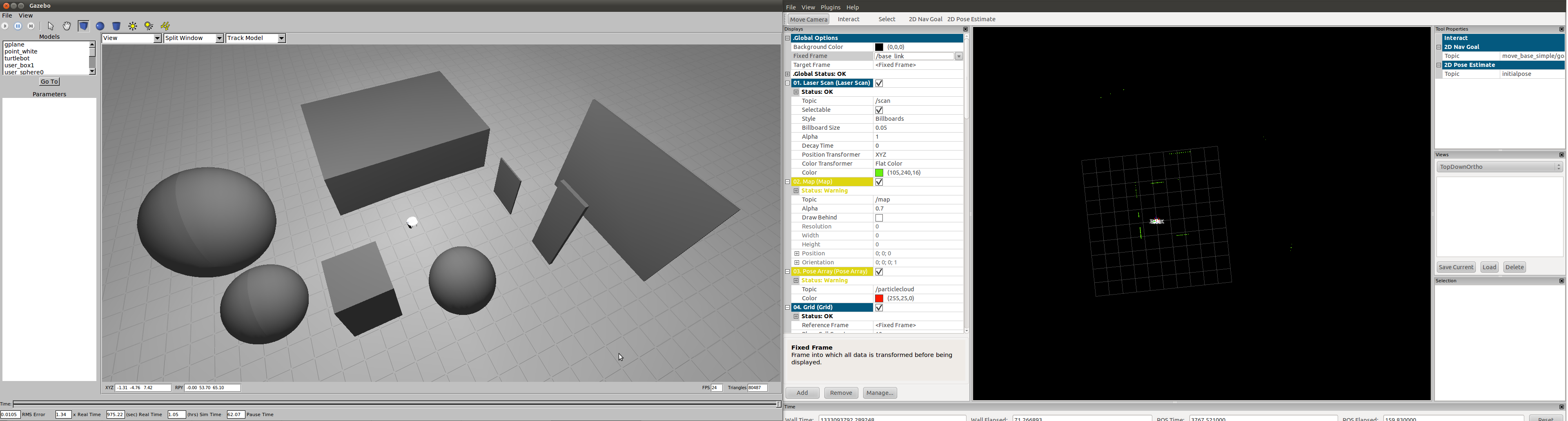
Task: Select Interact tool in RViz toolbar
Action: 849,20
